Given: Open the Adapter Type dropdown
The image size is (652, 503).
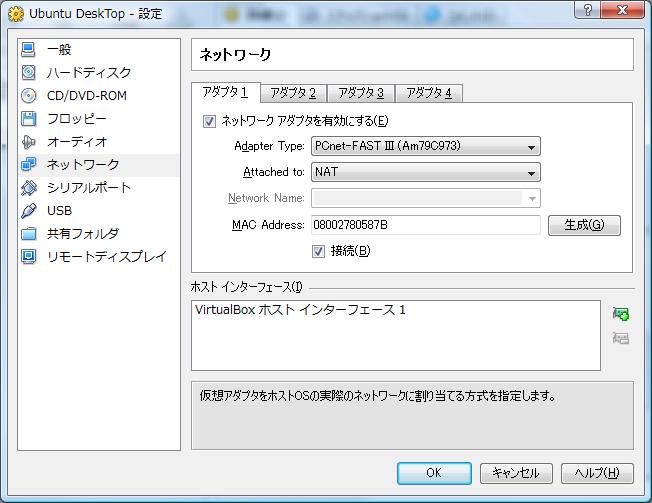Looking at the screenshot, I should [x=426, y=146].
